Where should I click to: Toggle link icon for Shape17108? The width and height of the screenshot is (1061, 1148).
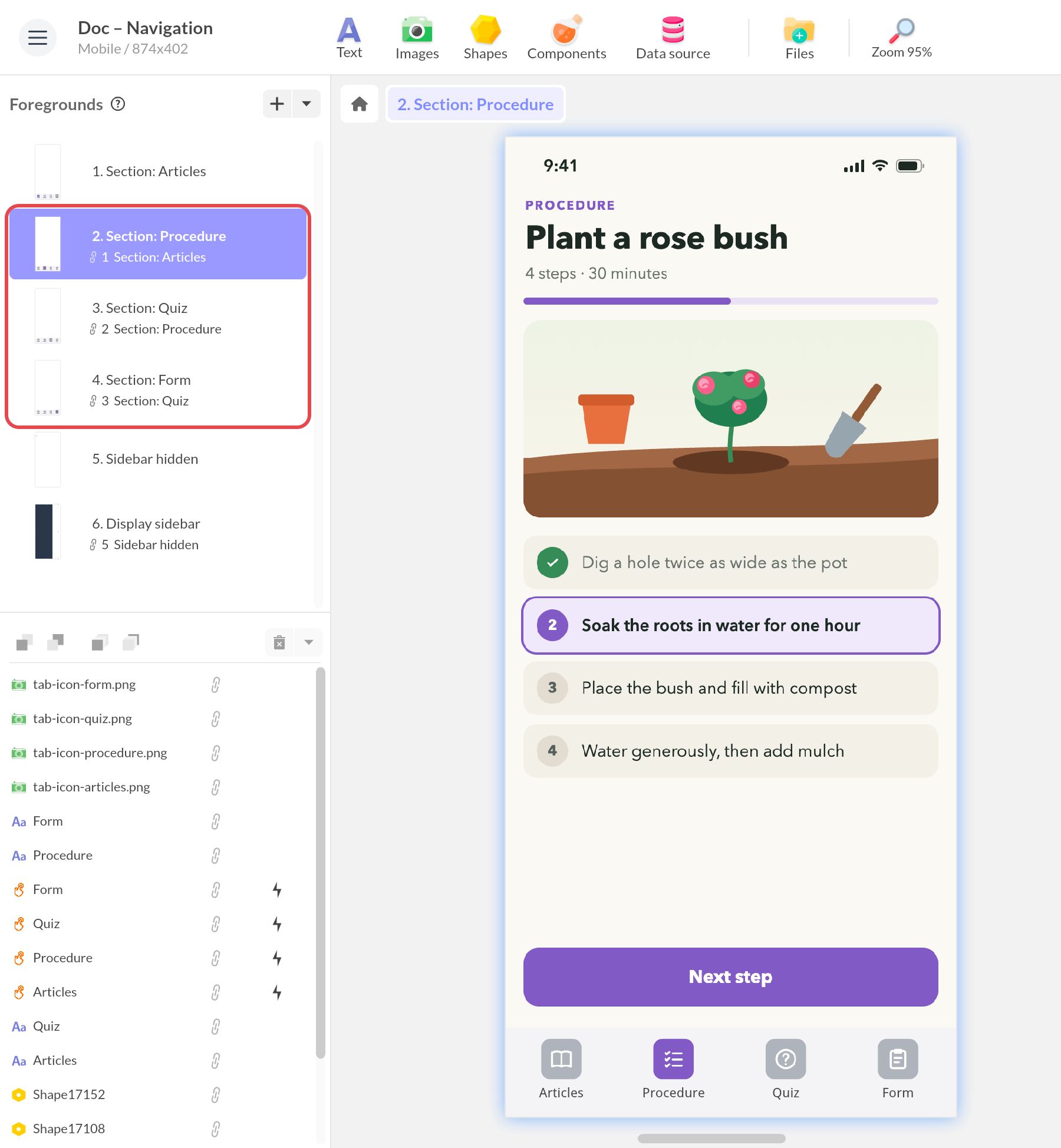click(216, 1129)
